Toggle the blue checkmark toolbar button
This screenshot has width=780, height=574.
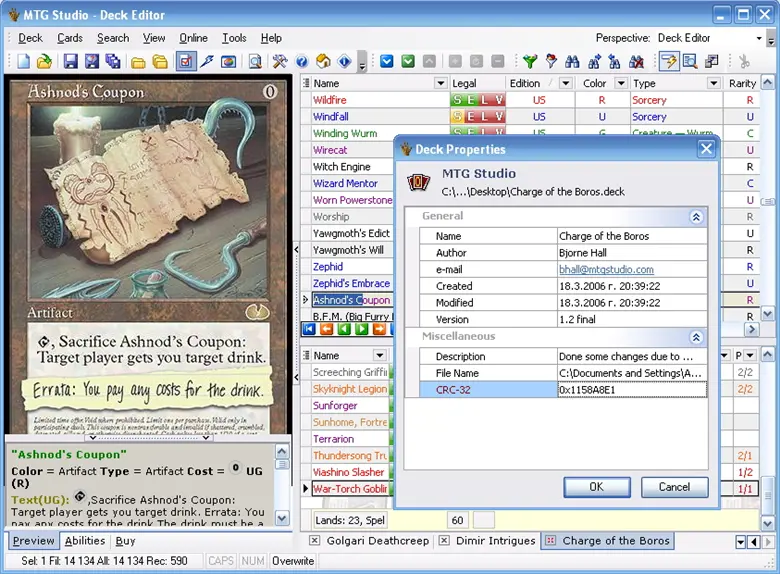coord(387,62)
